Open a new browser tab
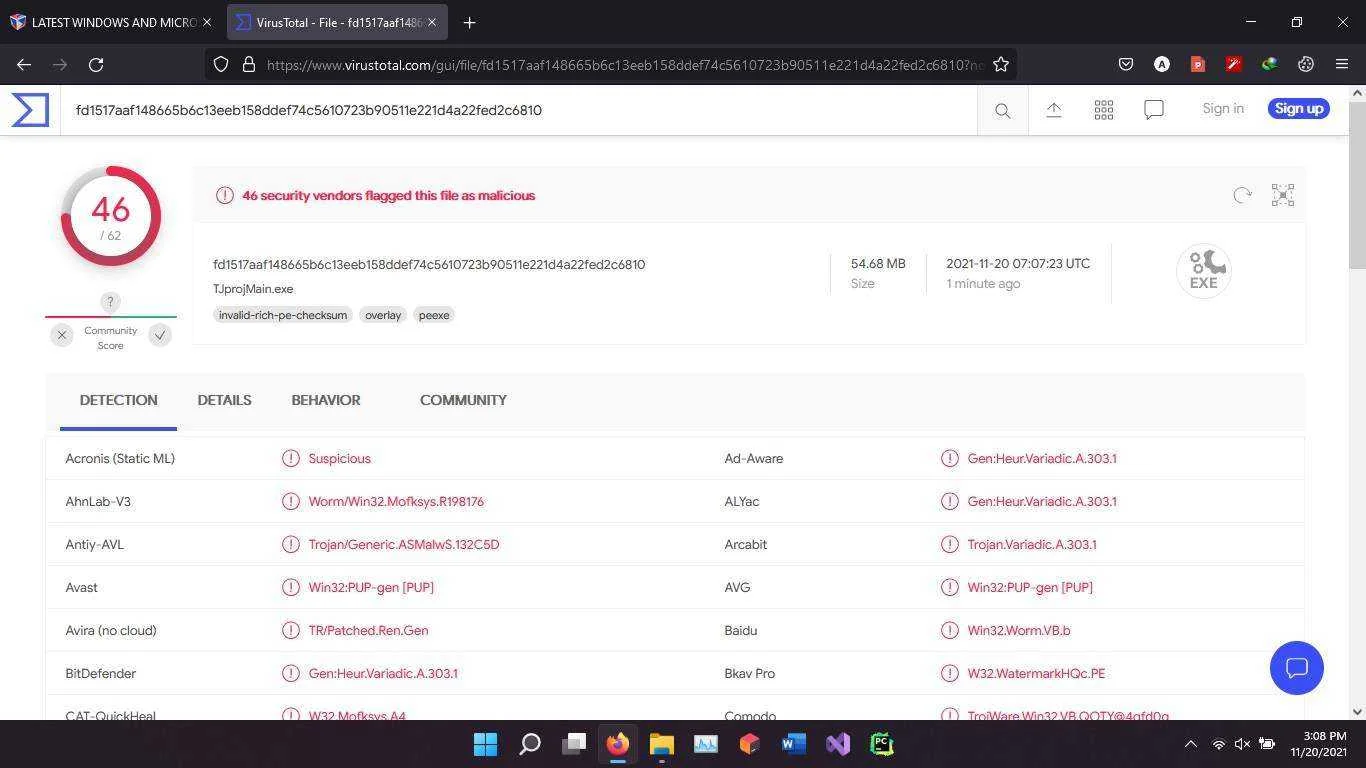Viewport: 1366px width, 768px height. (469, 22)
